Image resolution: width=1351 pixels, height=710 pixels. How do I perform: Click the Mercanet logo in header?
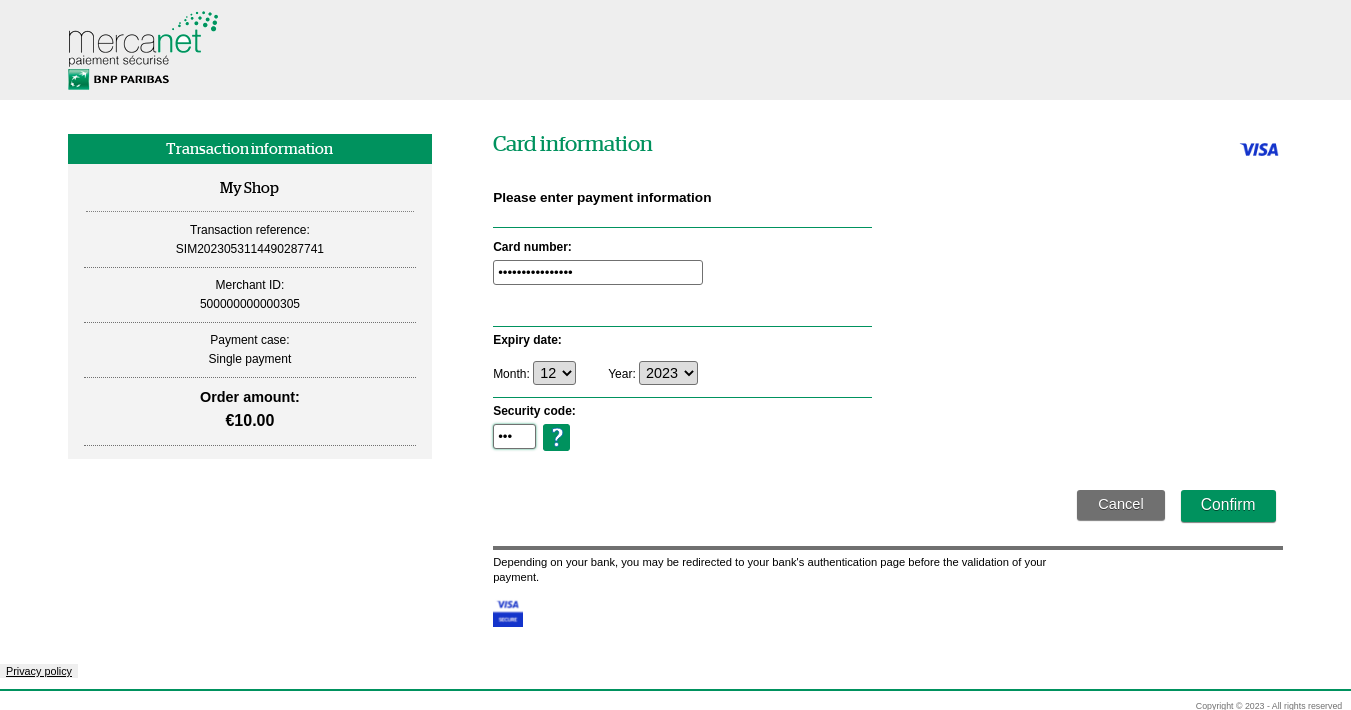coord(142,39)
